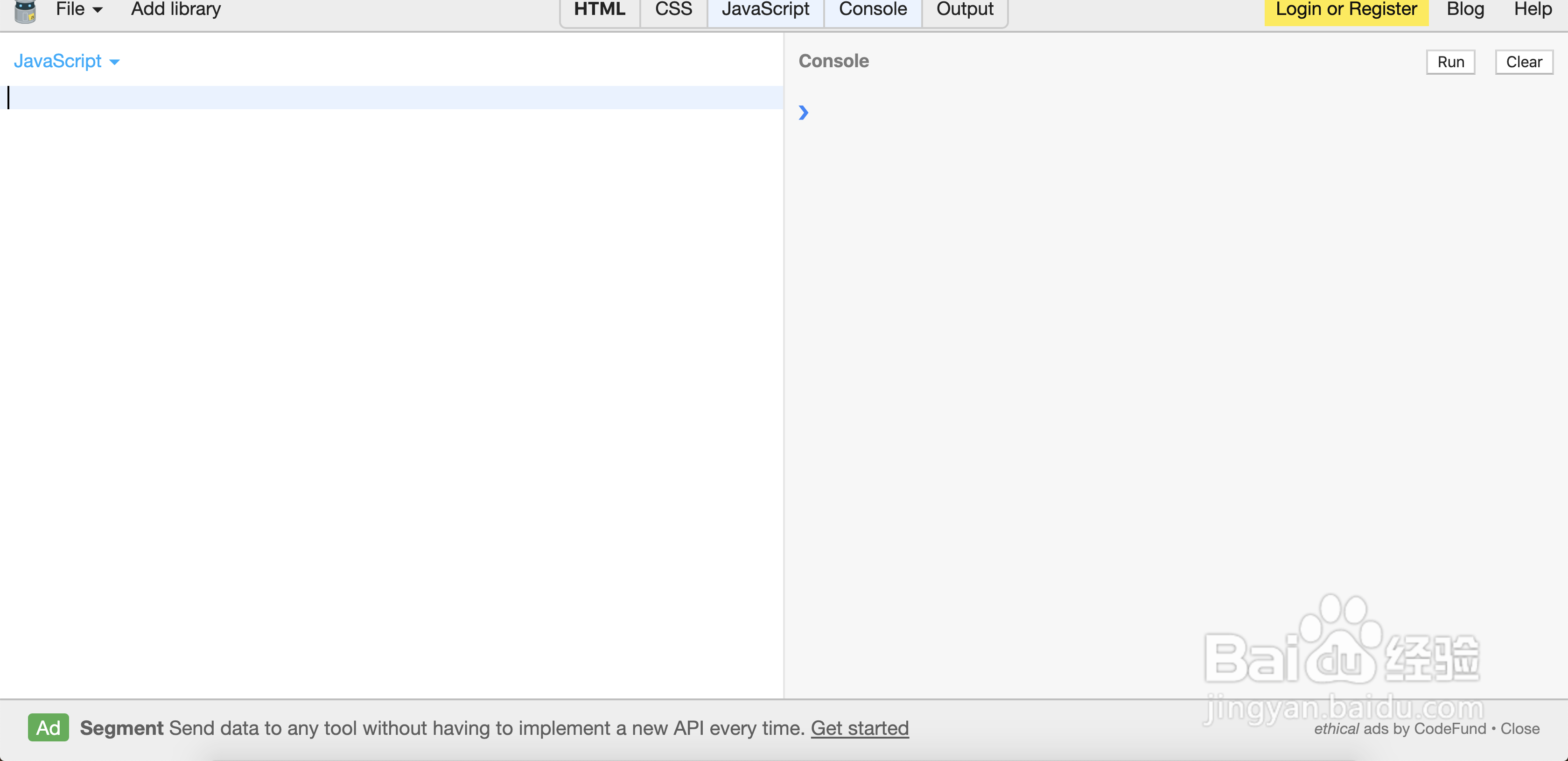Toggle the JavaScript panel view
Screen dimensions: 1568x761
click(765, 10)
